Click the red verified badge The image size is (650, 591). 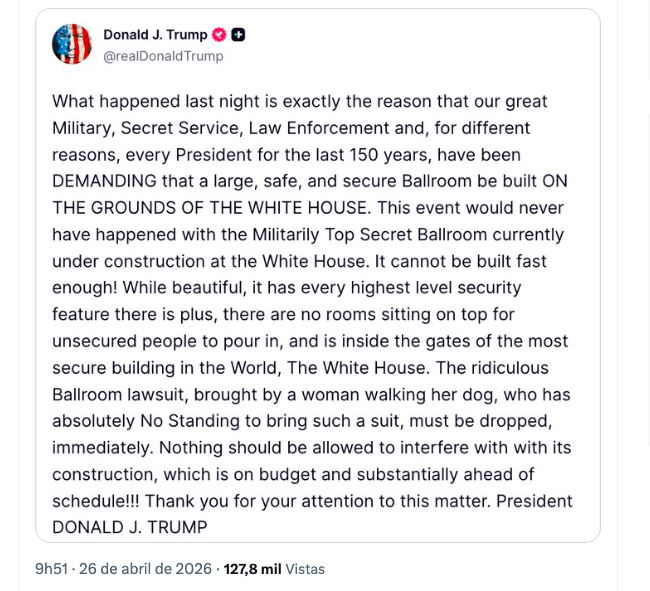coord(220,35)
